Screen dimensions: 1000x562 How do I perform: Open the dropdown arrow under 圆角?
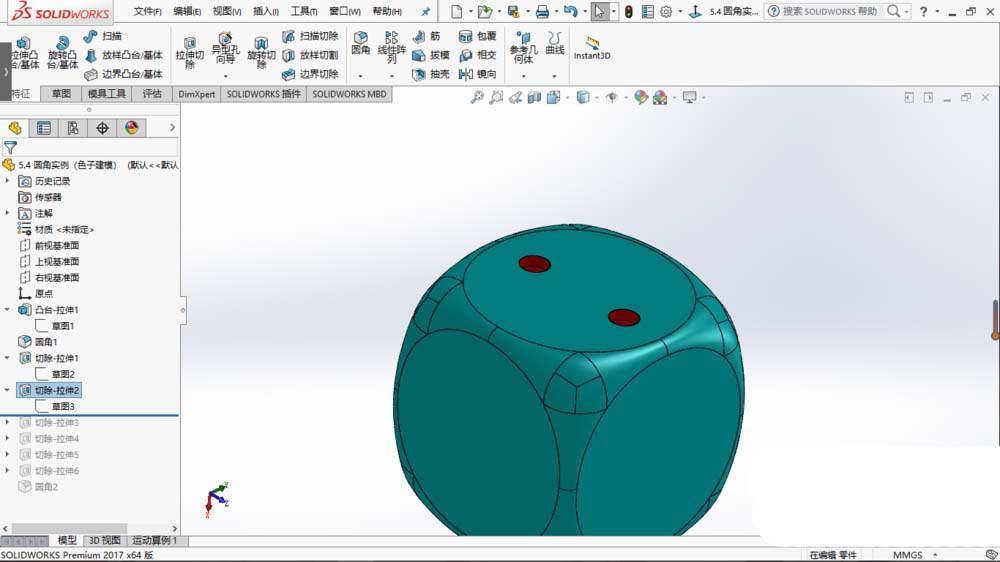[x=360, y=77]
